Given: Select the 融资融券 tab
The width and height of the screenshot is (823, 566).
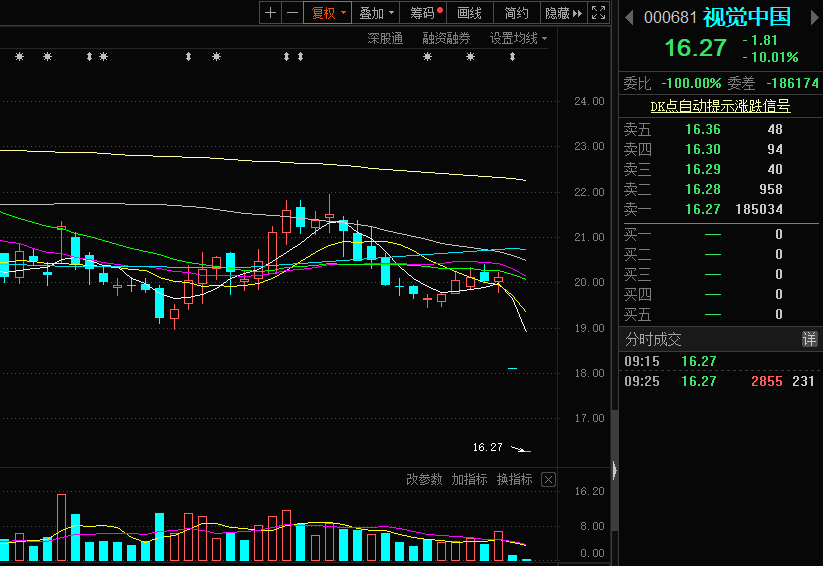Looking at the screenshot, I should [446, 38].
